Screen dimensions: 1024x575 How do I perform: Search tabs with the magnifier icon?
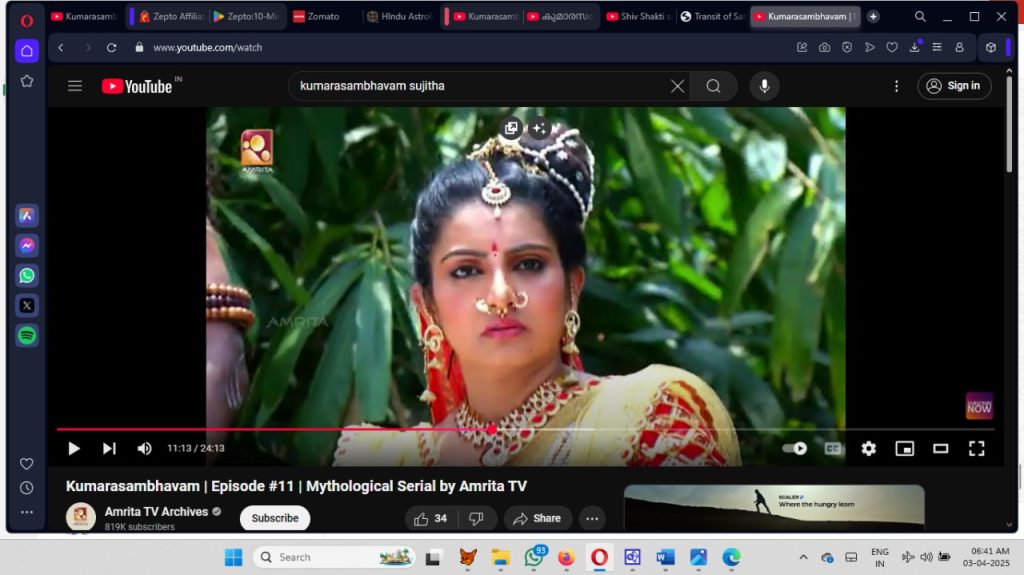point(920,16)
